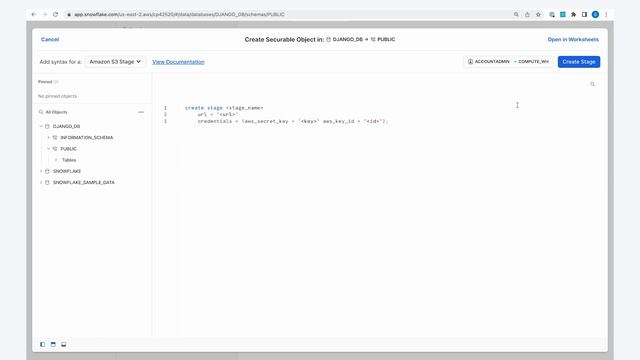Click the PUBLIC schema icon in tree
Viewport: 640px width, 360px height.
tap(55, 149)
